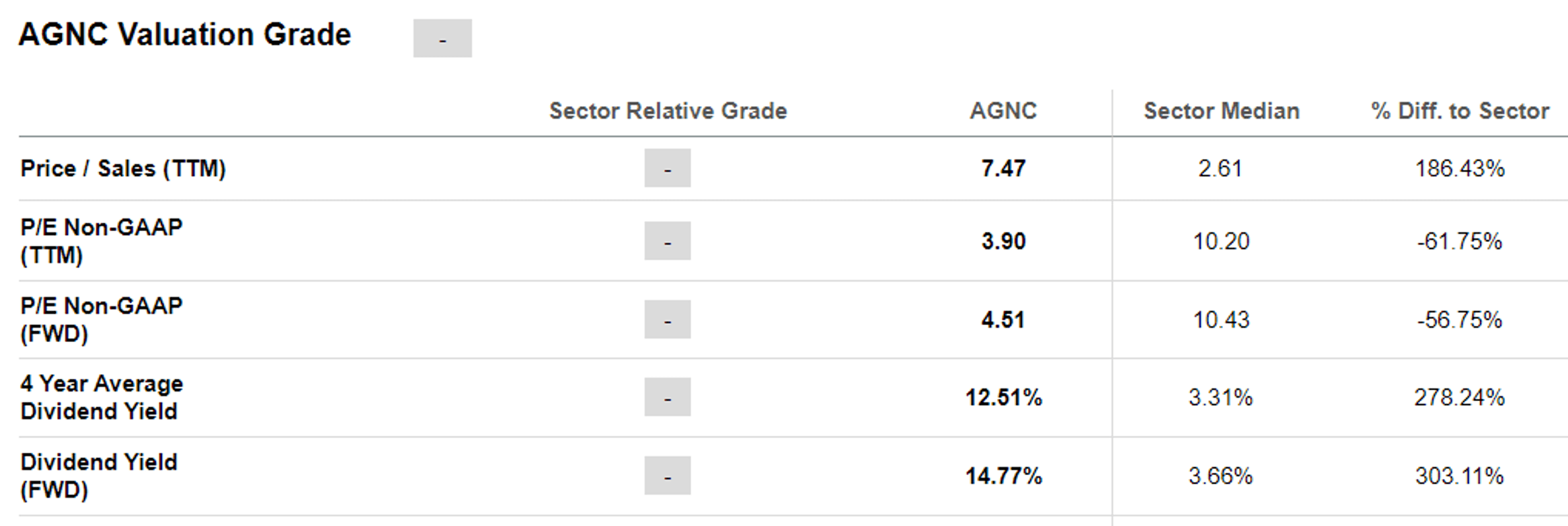Viewport: 1568px width, 526px height.
Task: Click the grade badge for P/E Non-GAAP (TTM)
Action: click(x=667, y=241)
